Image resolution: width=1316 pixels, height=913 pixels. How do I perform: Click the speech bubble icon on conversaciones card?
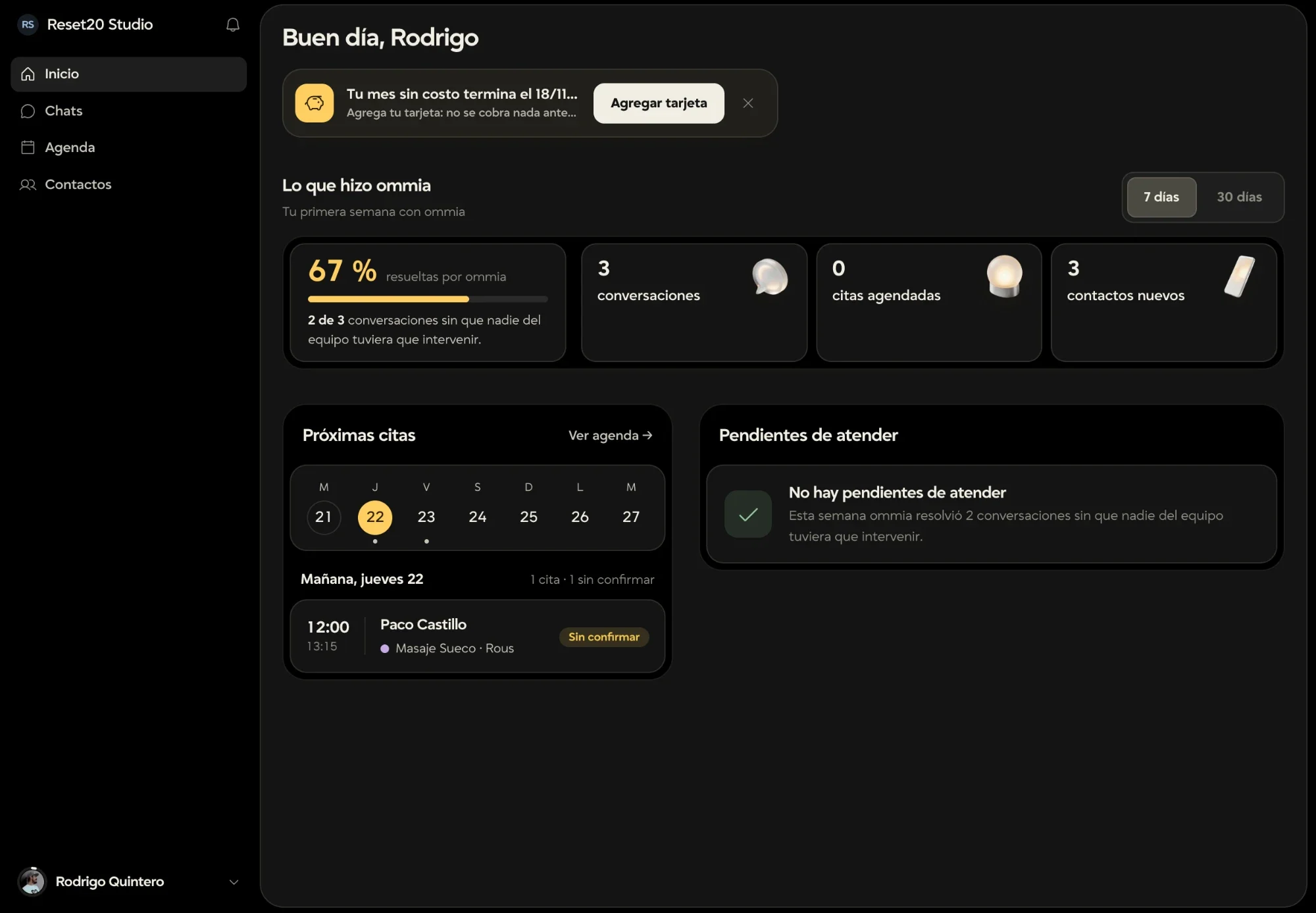pyautogui.click(x=770, y=276)
